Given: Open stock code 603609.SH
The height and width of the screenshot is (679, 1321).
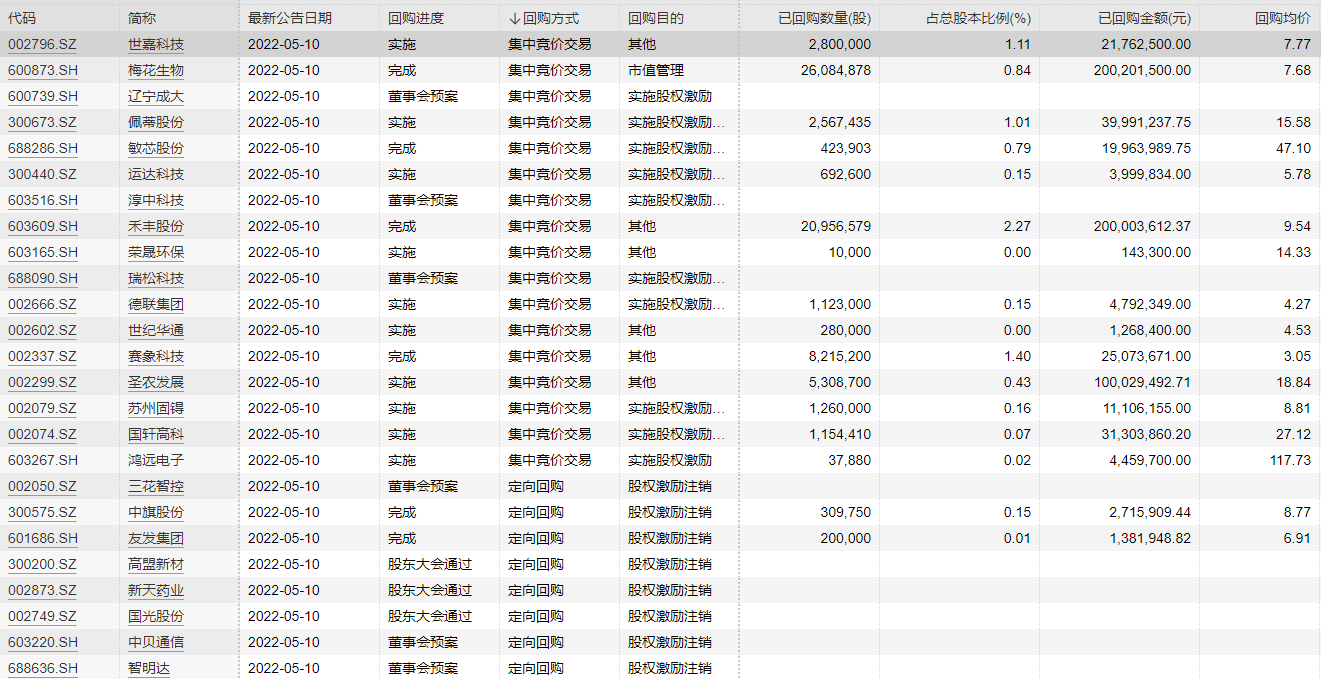Looking at the screenshot, I should click(x=43, y=226).
